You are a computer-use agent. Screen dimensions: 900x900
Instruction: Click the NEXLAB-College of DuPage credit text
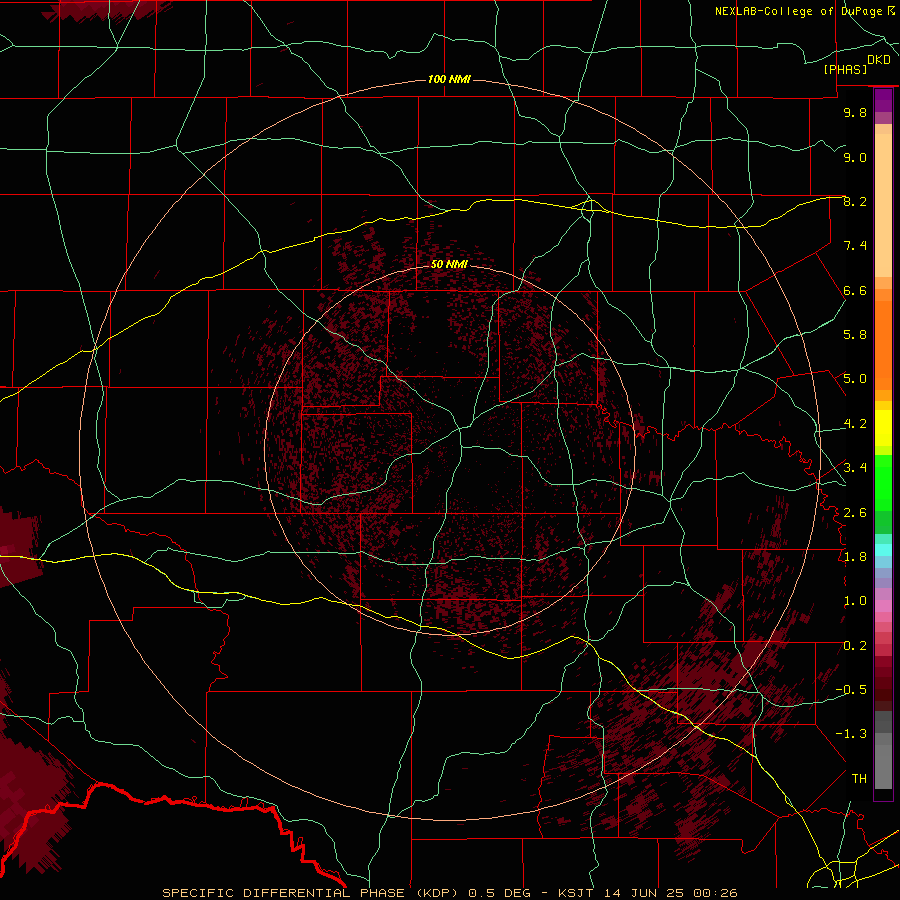pyautogui.click(x=799, y=11)
